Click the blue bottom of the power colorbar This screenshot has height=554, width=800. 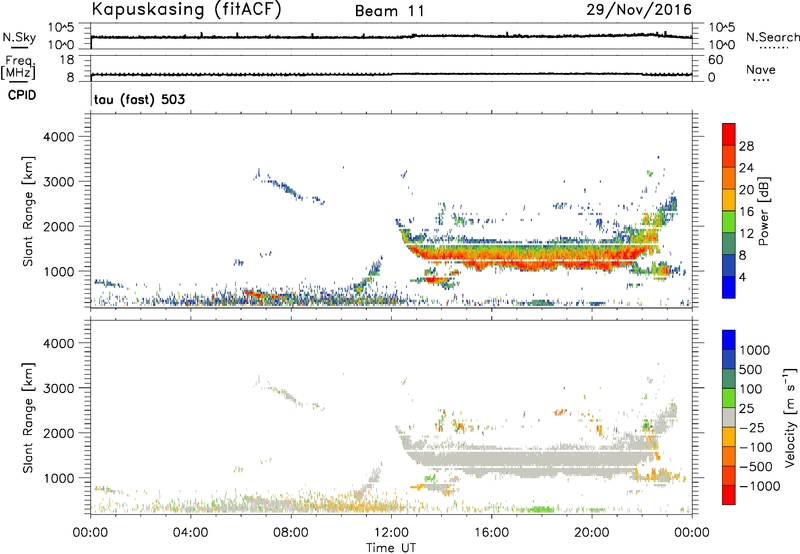(729, 287)
